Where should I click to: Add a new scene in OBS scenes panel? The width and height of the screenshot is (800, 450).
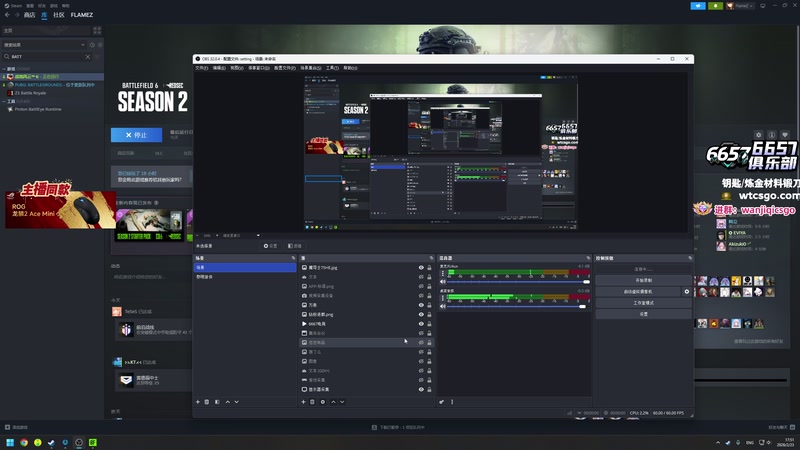pos(198,402)
